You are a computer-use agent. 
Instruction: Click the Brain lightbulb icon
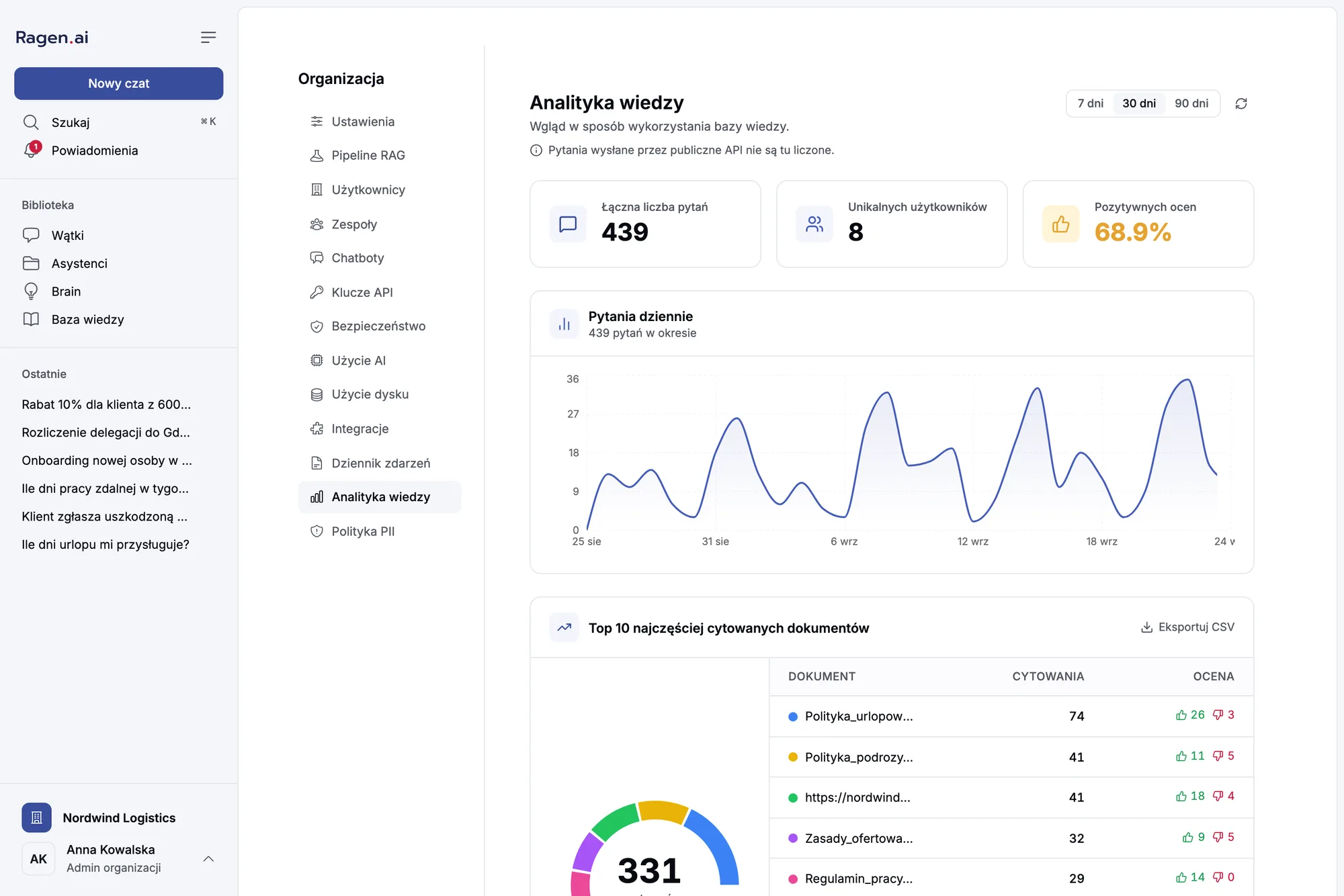pos(31,291)
